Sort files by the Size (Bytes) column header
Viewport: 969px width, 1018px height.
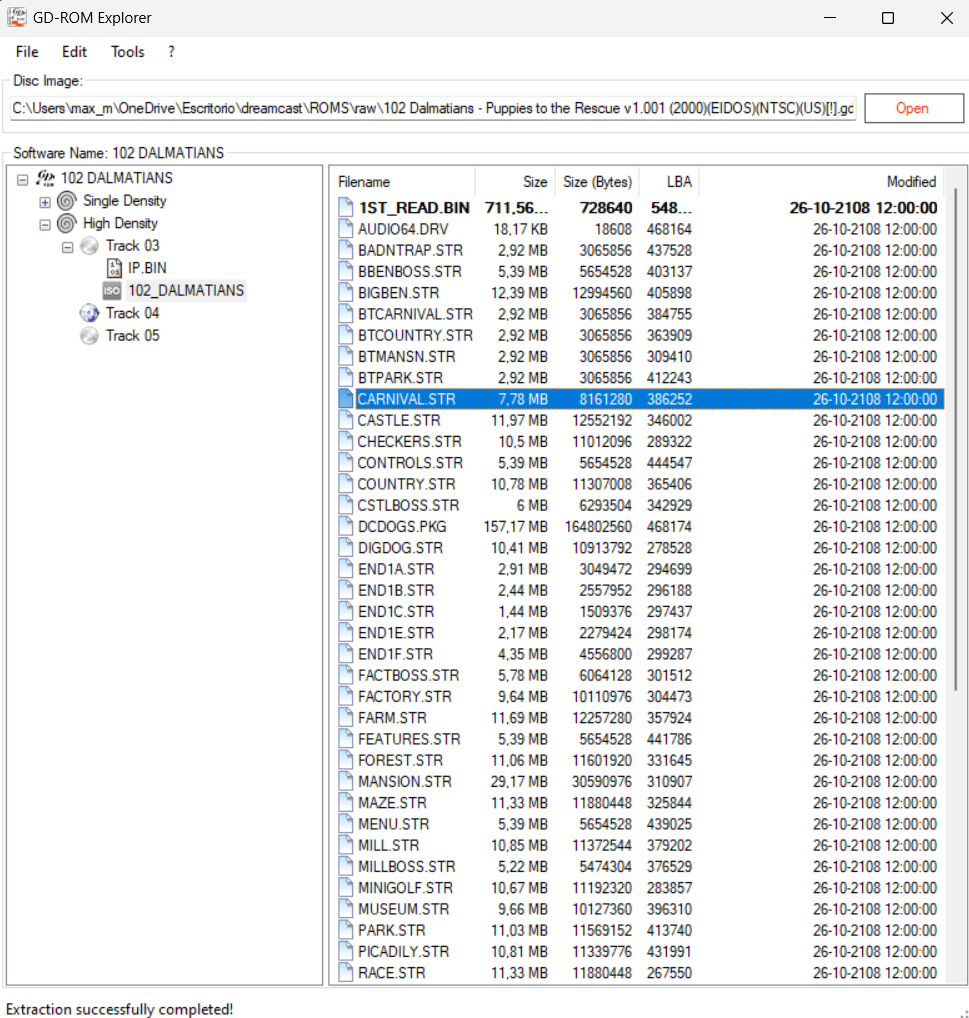[597, 182]
